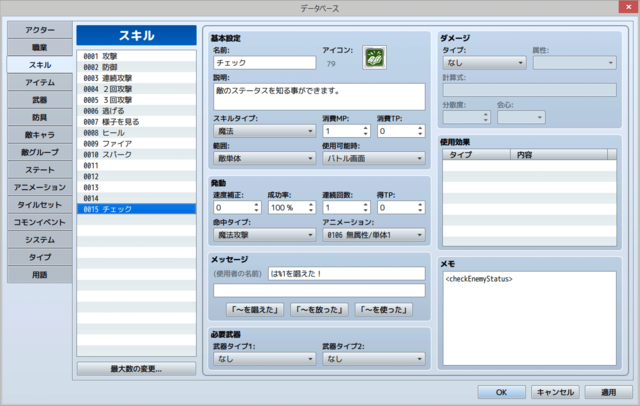
Task: Open the アニメーション tab
Action: coord(40,187)
